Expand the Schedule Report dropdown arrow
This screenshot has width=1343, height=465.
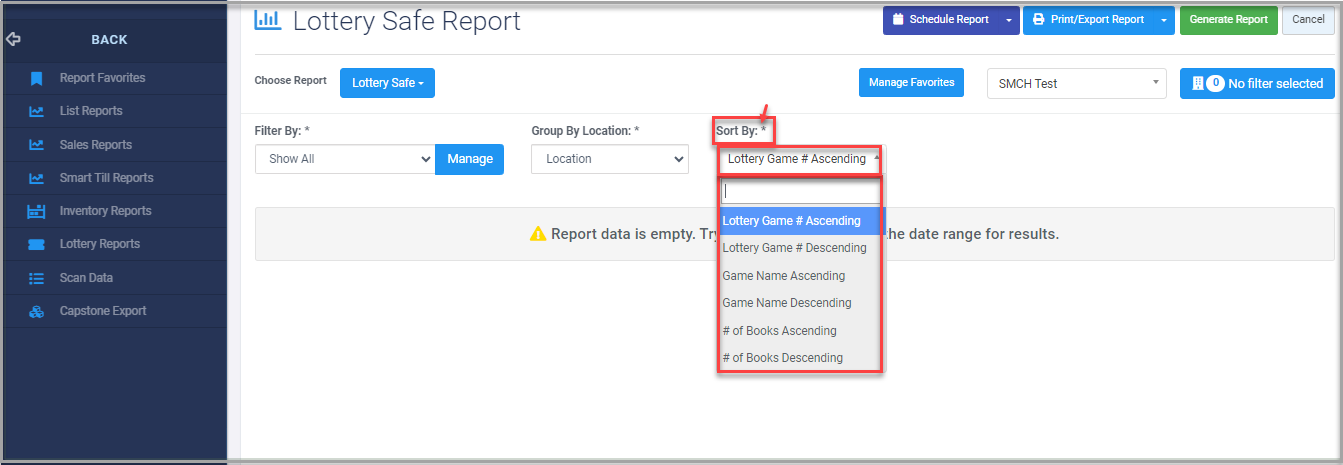[x=1009, y=19]
